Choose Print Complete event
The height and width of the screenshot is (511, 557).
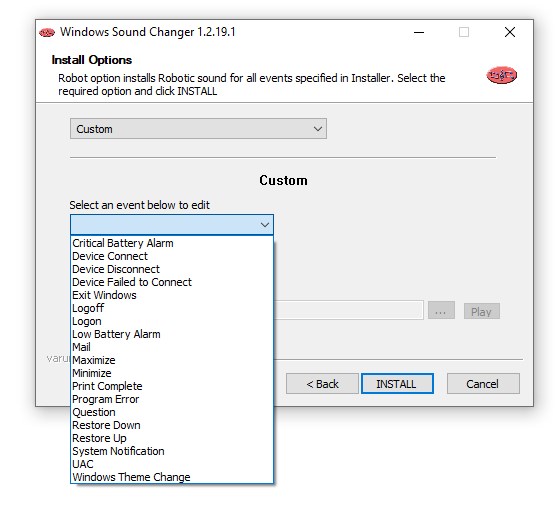[172, 386]
